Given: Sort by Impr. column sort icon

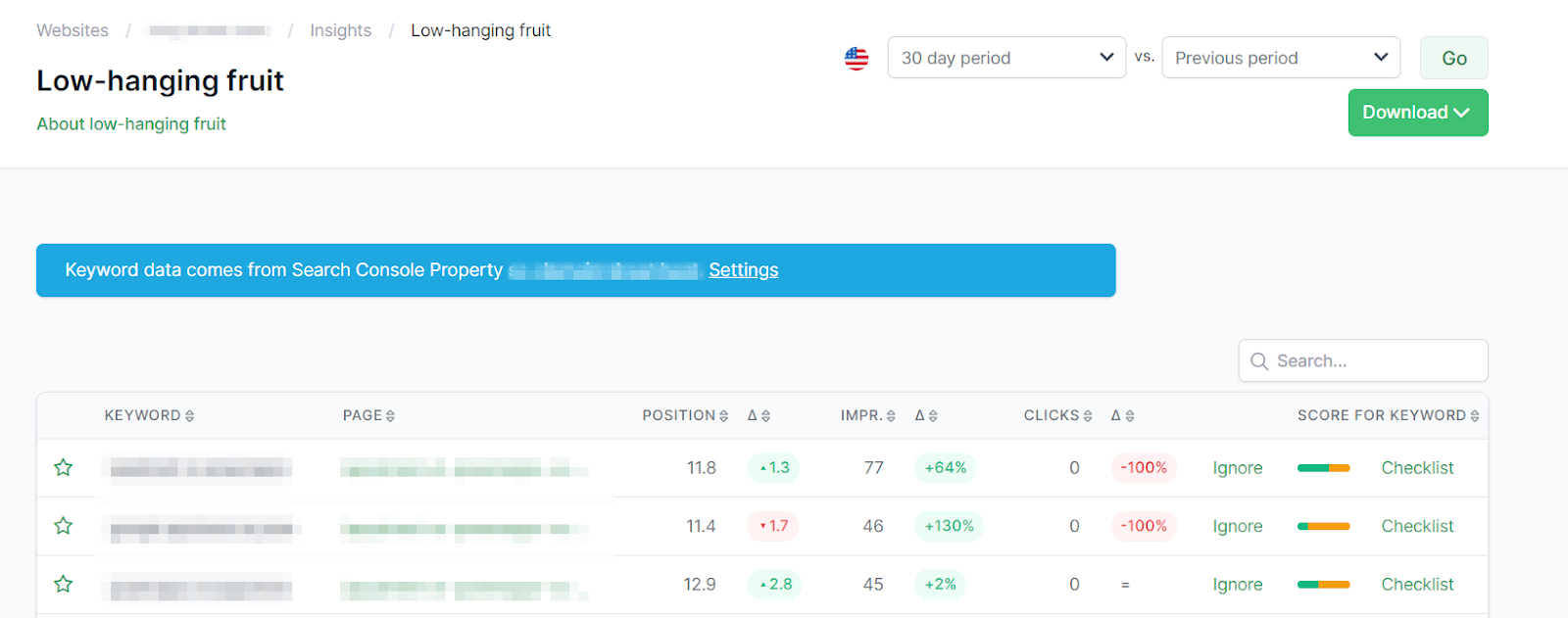Looking at the screenshot, I should pos(891,416).
